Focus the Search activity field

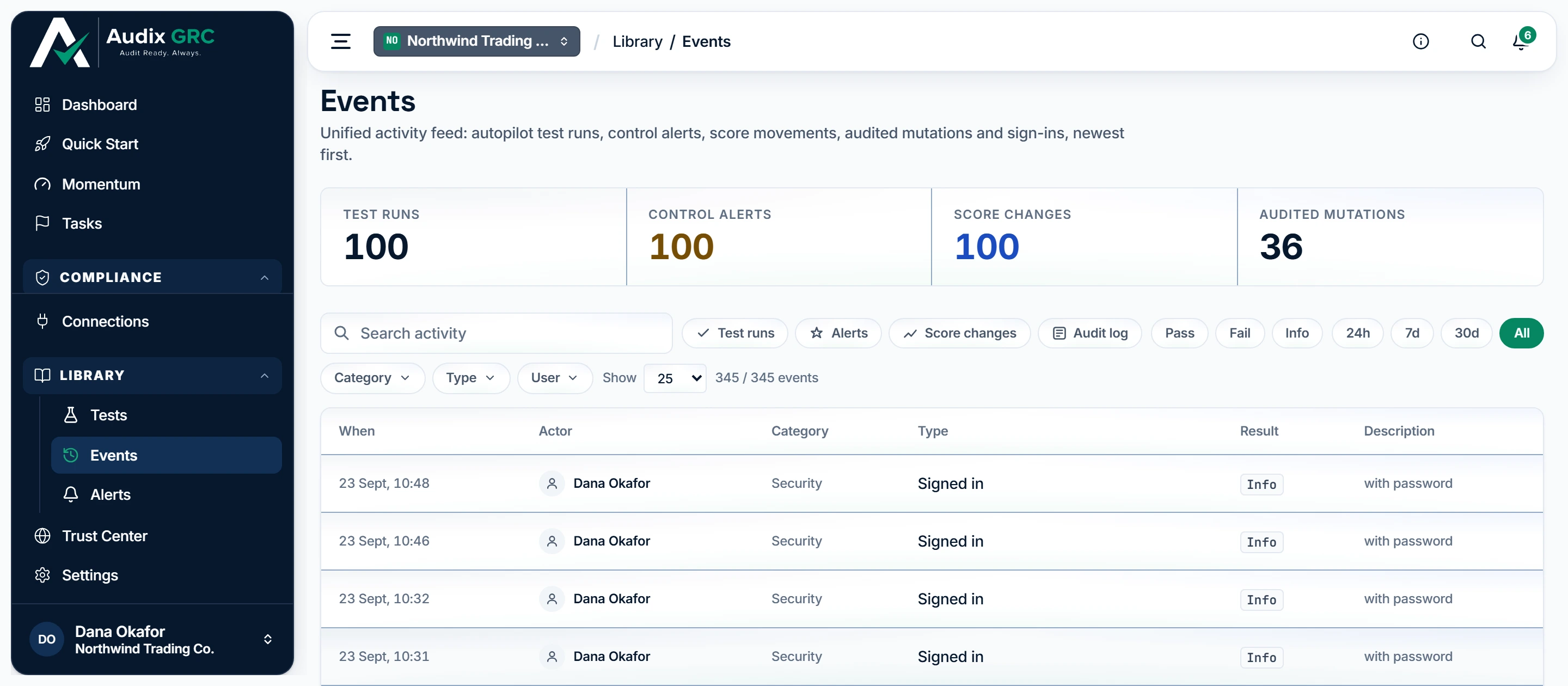496,333
